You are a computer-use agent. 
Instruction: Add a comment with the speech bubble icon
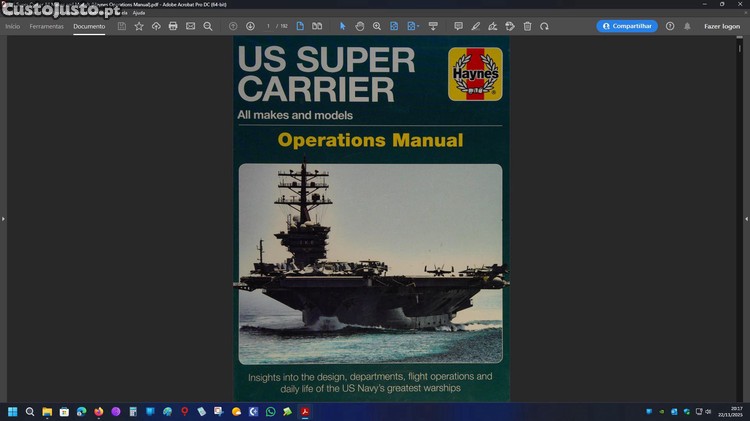pyautogui.click(x=458, y=26)
